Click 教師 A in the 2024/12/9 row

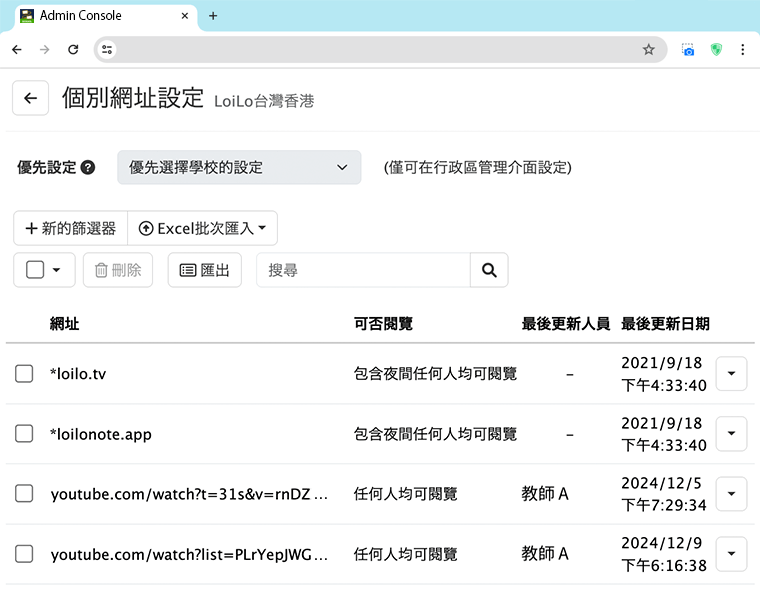coord(545,553)
